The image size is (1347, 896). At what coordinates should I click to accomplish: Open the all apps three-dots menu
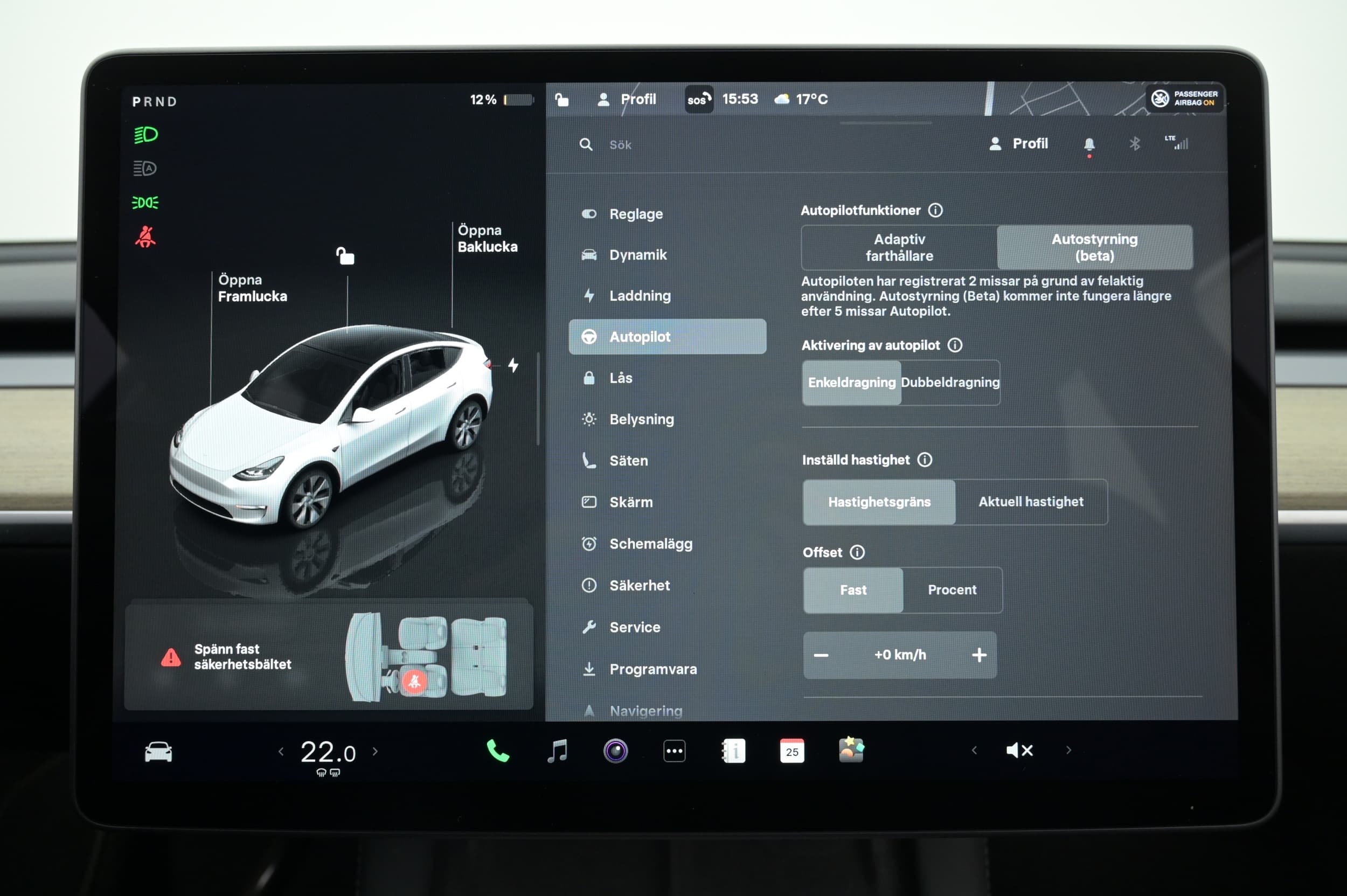(675, 751)
